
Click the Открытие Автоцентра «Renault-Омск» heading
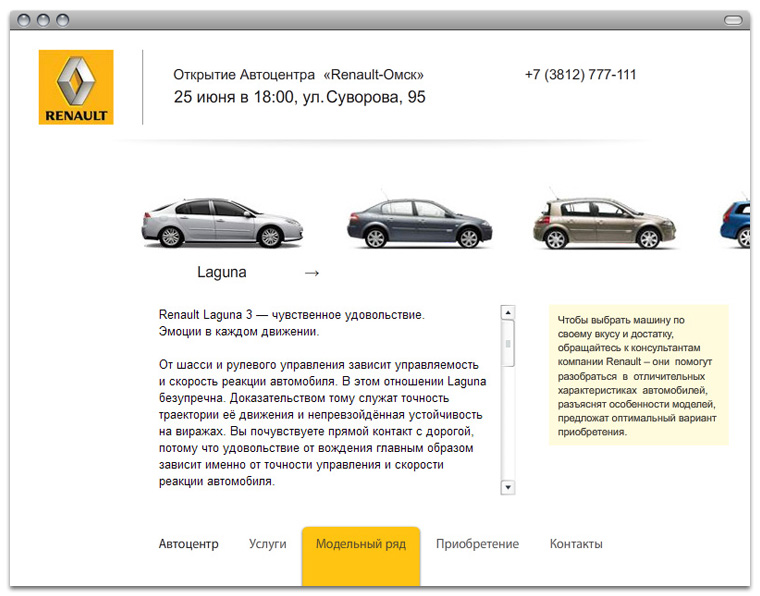pos(299,75)
